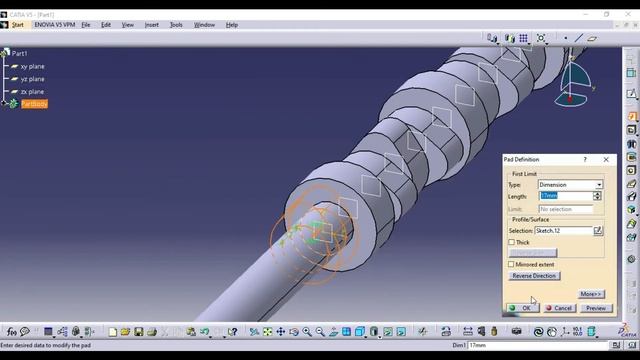This screenshot has width=640, height=360.
Task: Cancel the Pad Definition dialog
Action: coord(560,308)
